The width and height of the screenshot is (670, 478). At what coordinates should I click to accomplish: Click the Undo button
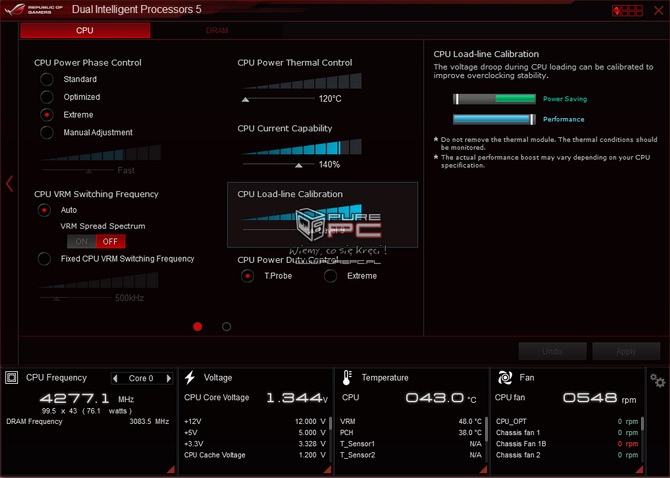pos(552,351)
